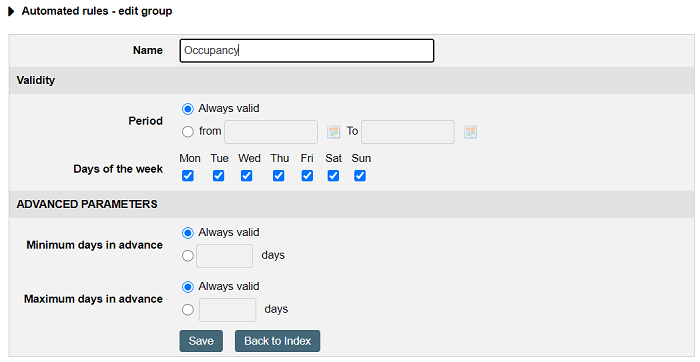Uncheck the Sun checkbox
Viewport: 700px width, 362px height.
pos(360,176)
